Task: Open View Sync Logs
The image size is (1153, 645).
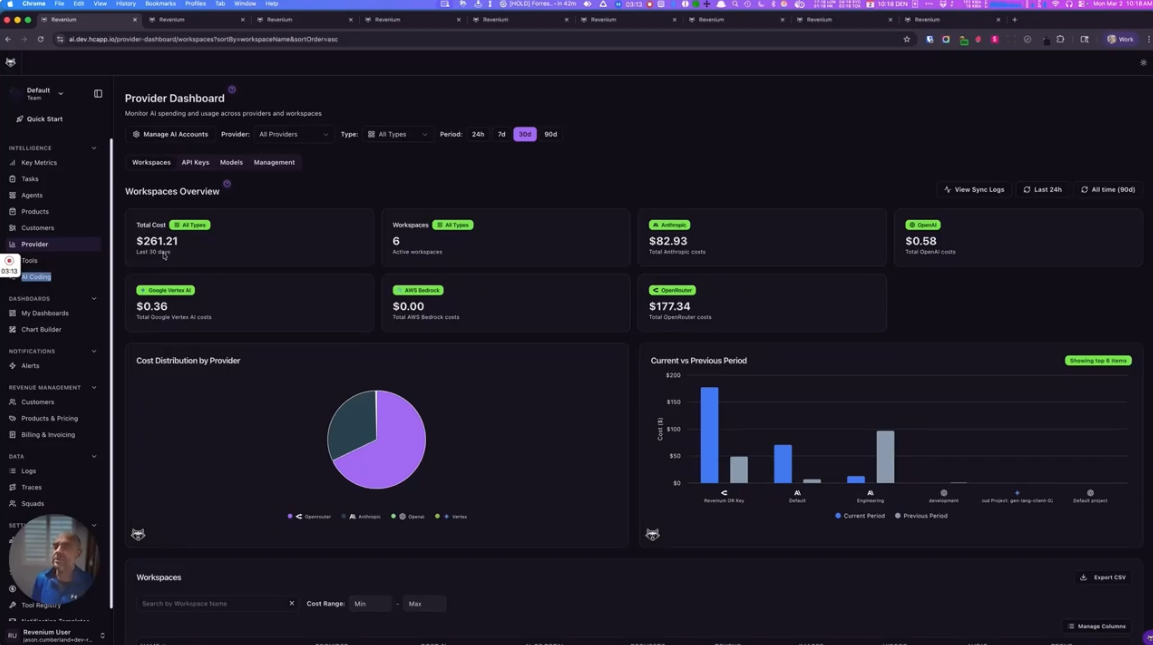Action: (x=973, y=189)
